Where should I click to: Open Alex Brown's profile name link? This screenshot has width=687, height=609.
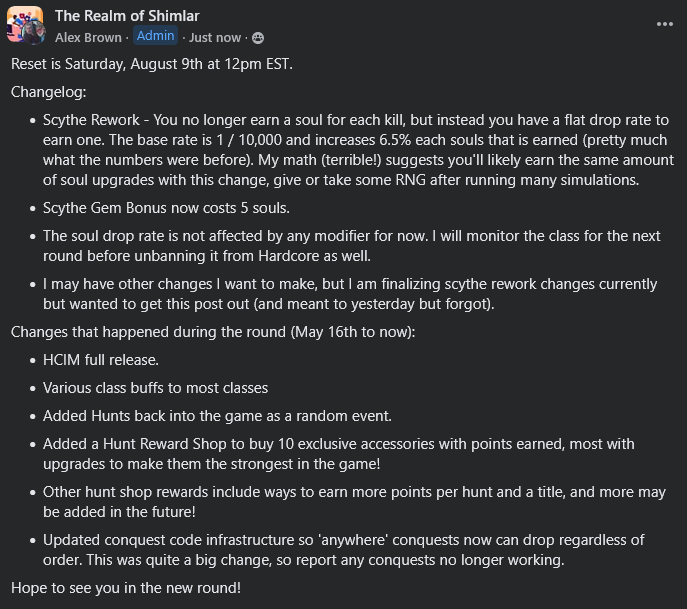[87, 37]
